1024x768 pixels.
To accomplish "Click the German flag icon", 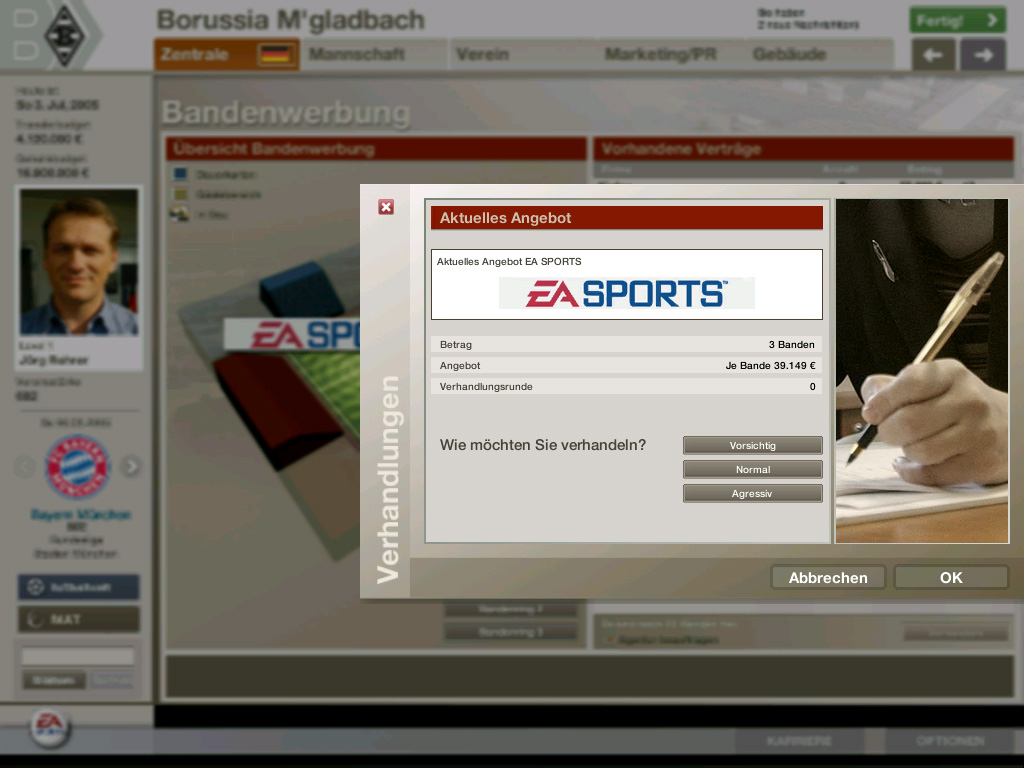I will click(x=274, y=55).
